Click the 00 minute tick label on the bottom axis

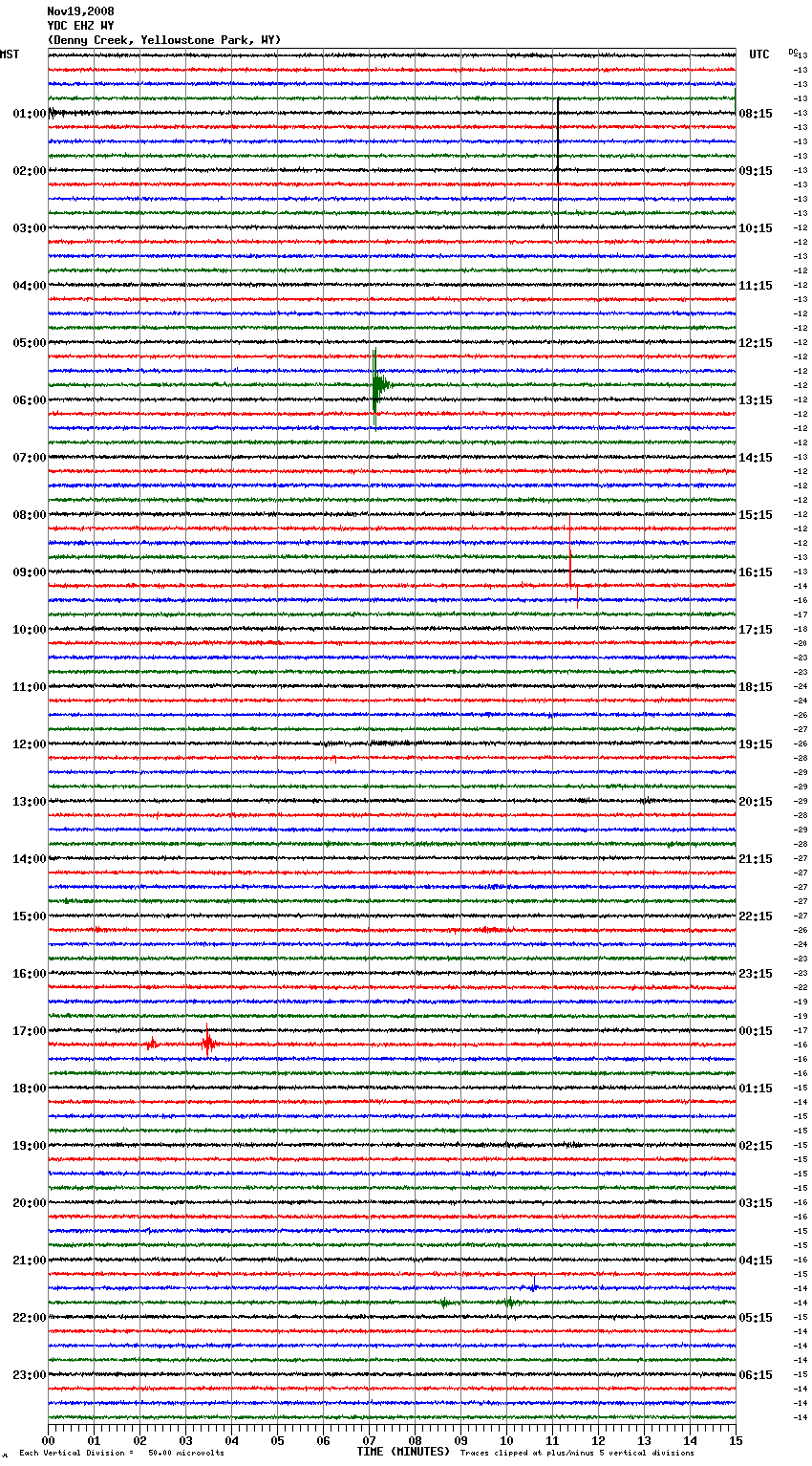pyautogui.click(x=49, y=1441)
